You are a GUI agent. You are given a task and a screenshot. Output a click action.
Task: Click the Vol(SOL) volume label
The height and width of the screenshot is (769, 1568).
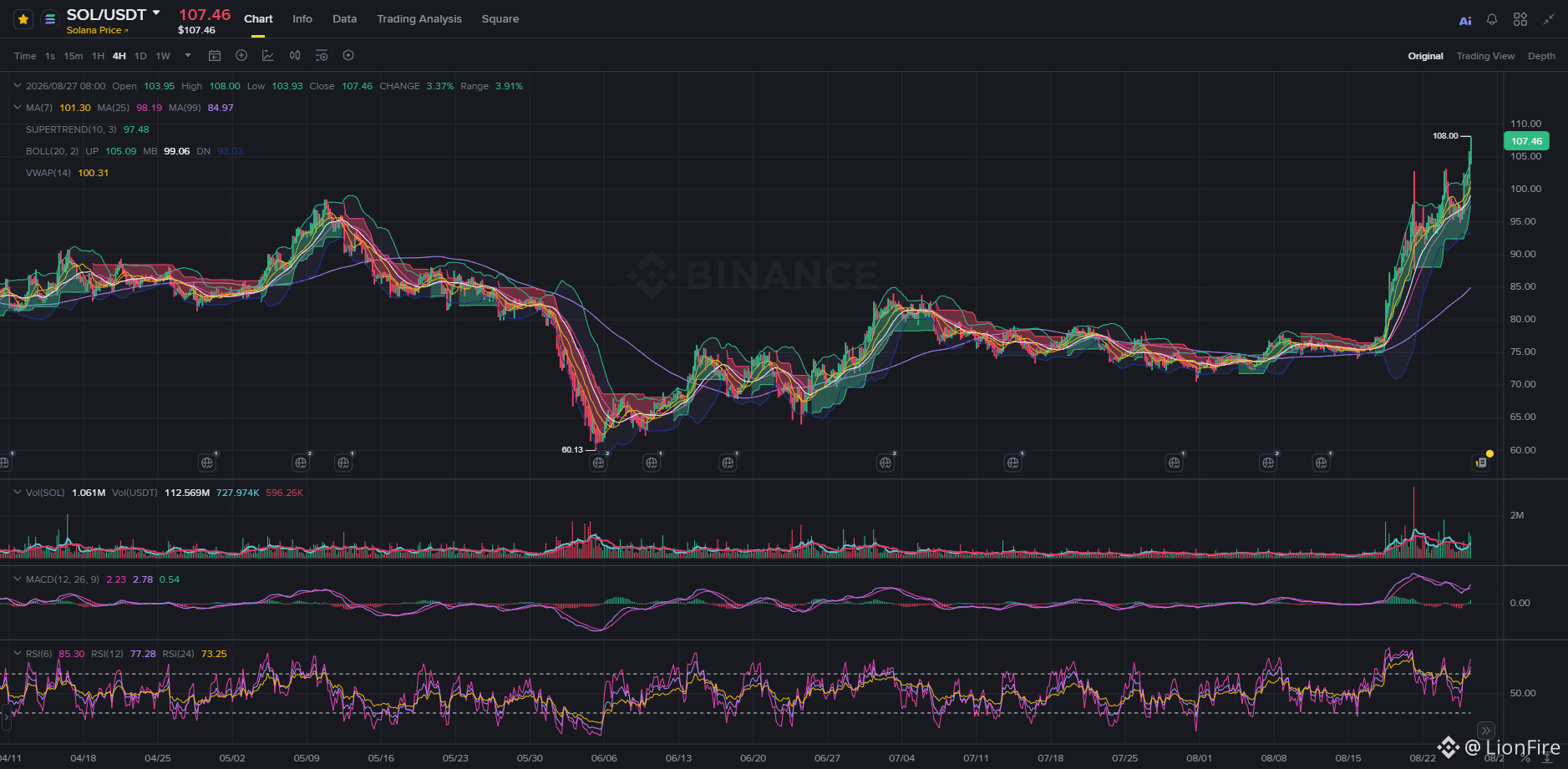click(x=45, y=493)
